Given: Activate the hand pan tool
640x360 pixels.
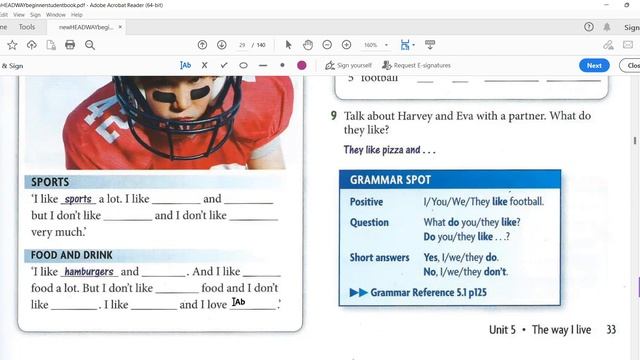Looking at the screenshot, I should point(308,45).
